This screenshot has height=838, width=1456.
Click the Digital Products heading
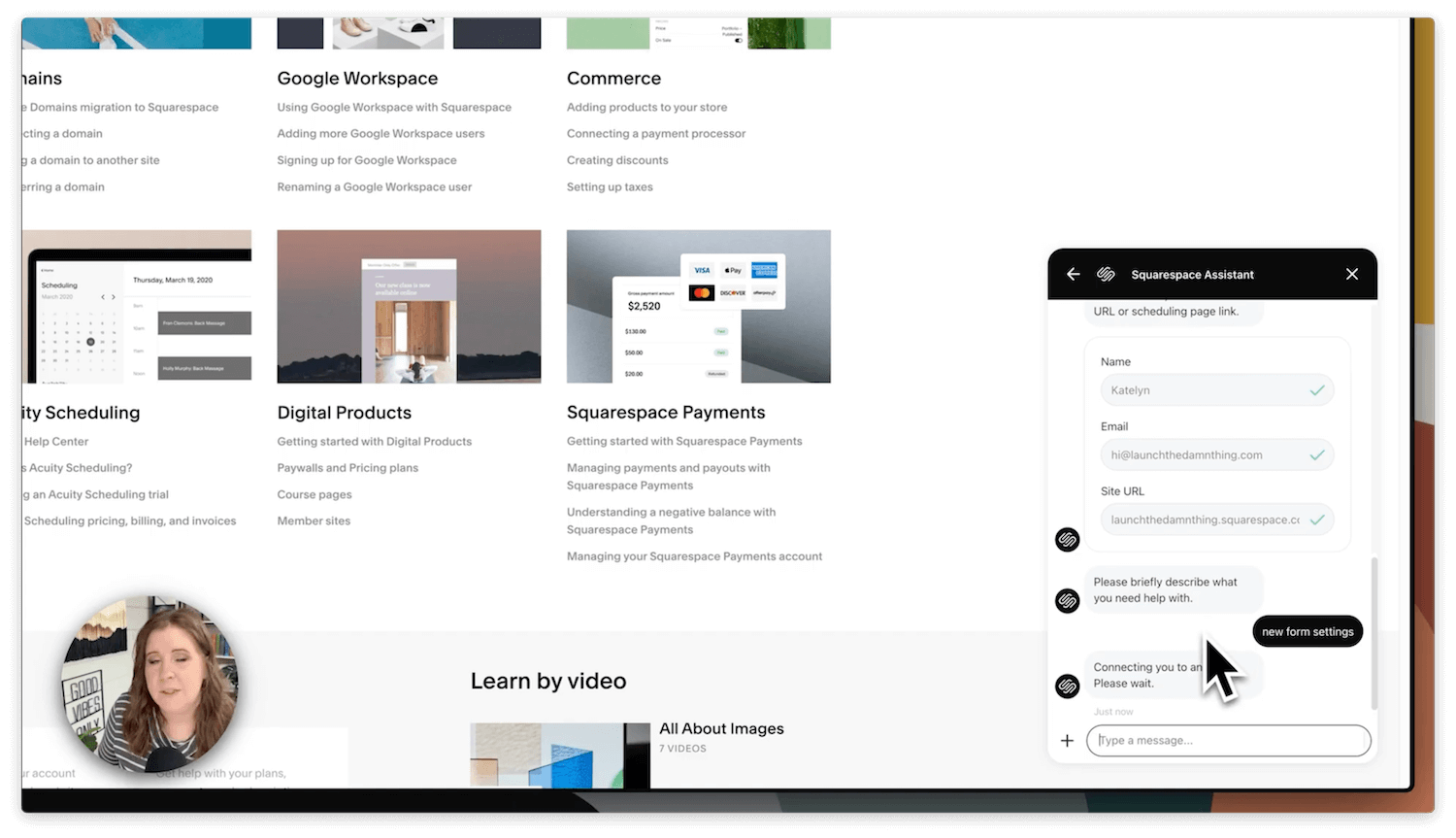click(x=345, y=413)
